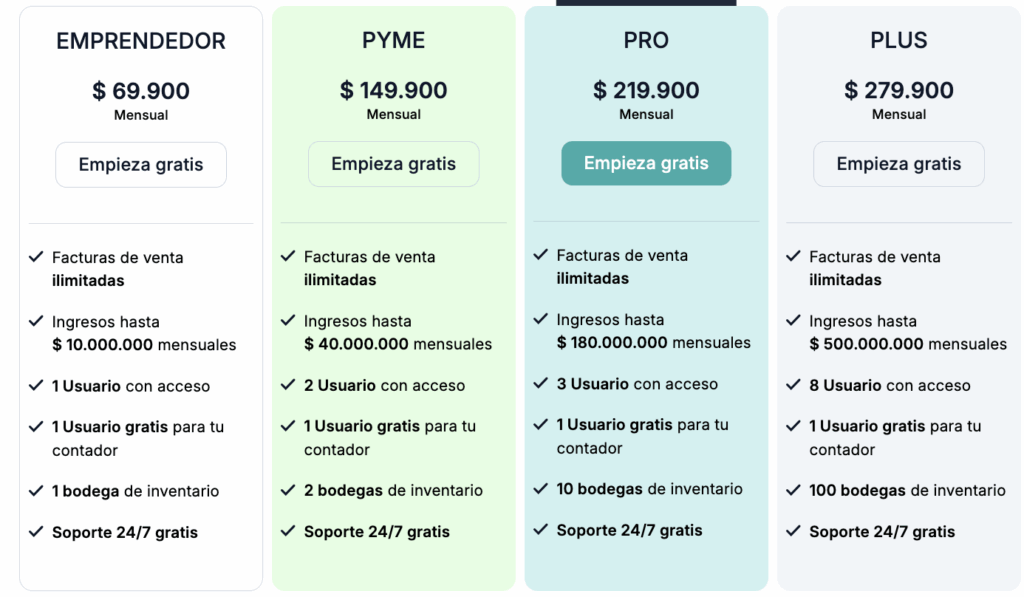Select the PLUS plan header

898,42
